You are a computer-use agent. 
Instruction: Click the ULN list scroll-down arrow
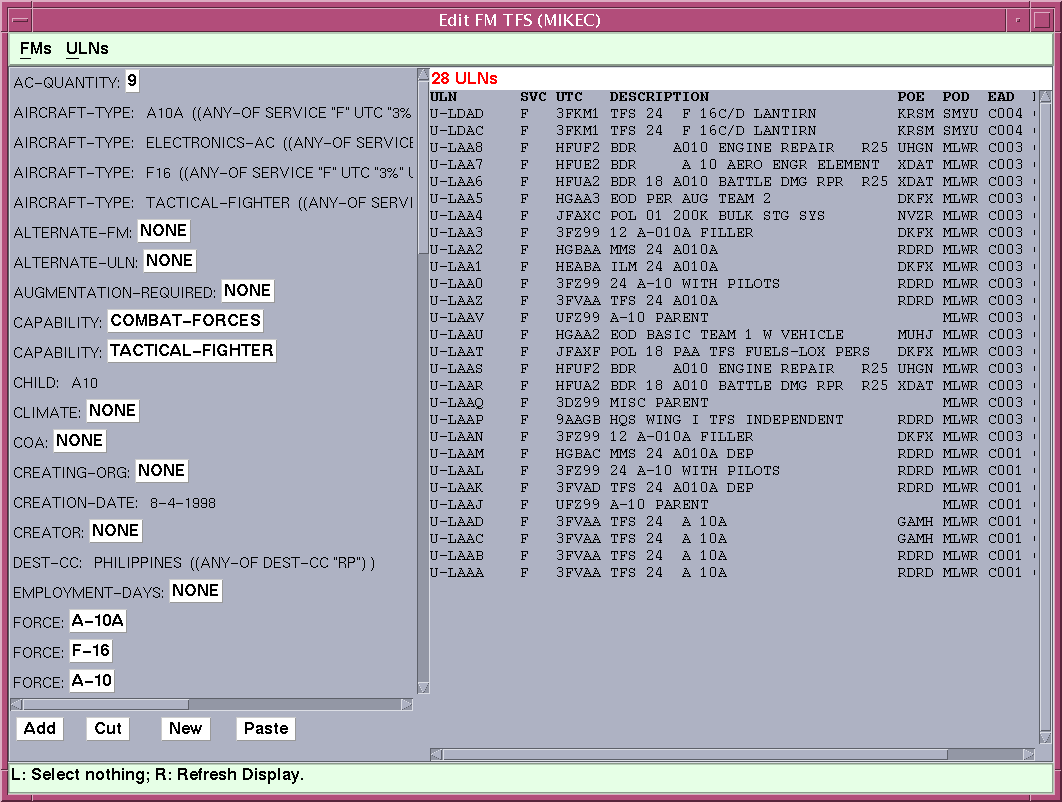pos(1045,737)
